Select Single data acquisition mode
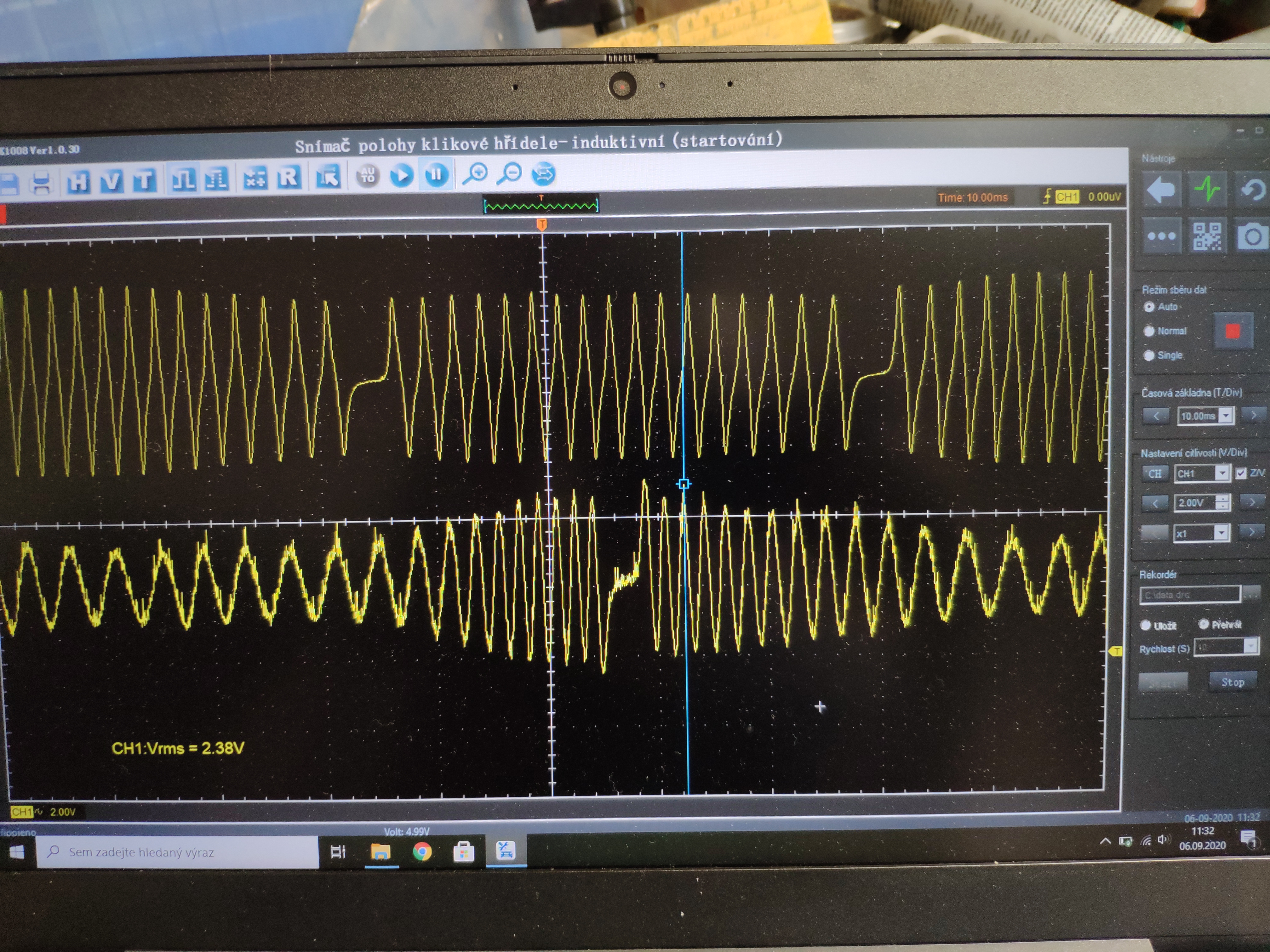The image size is (1270, 952). [1149, 355]
